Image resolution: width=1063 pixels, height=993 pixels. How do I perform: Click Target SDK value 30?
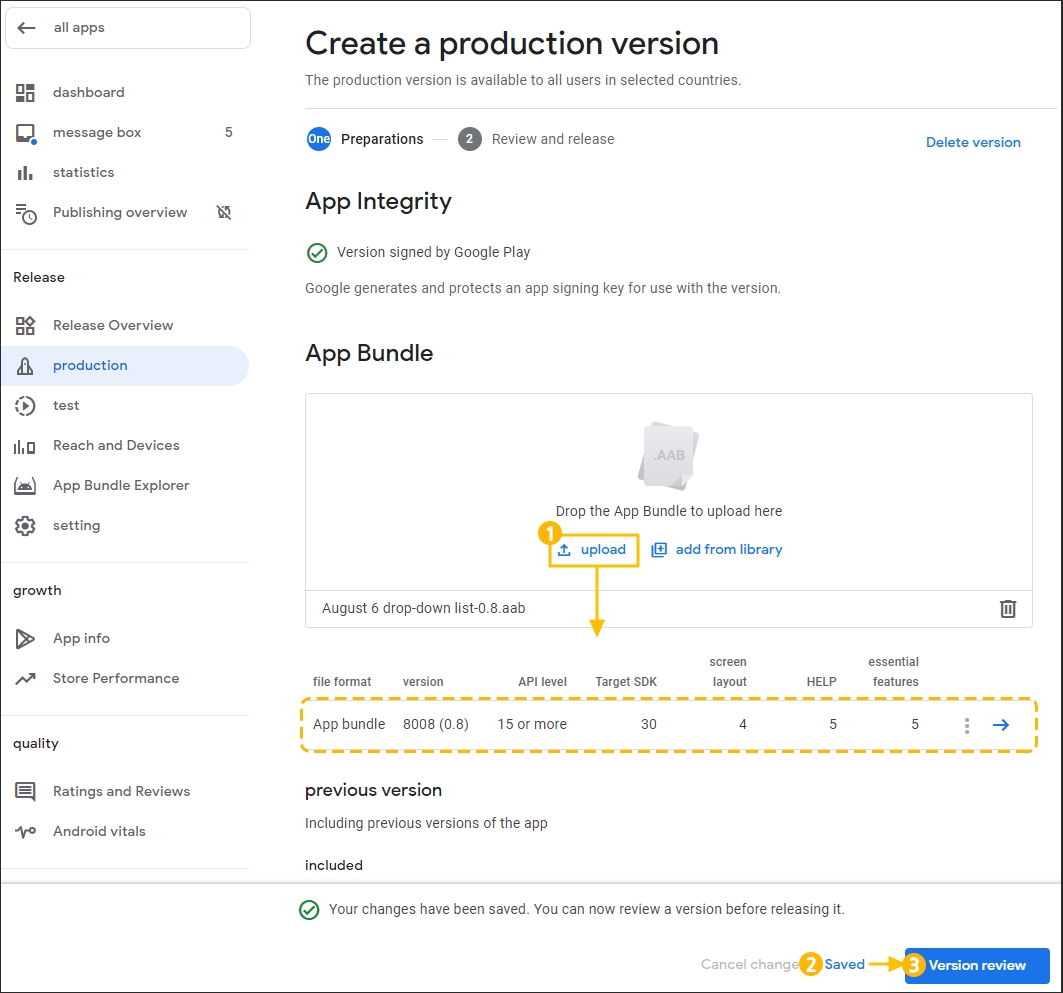coord(649,725)
